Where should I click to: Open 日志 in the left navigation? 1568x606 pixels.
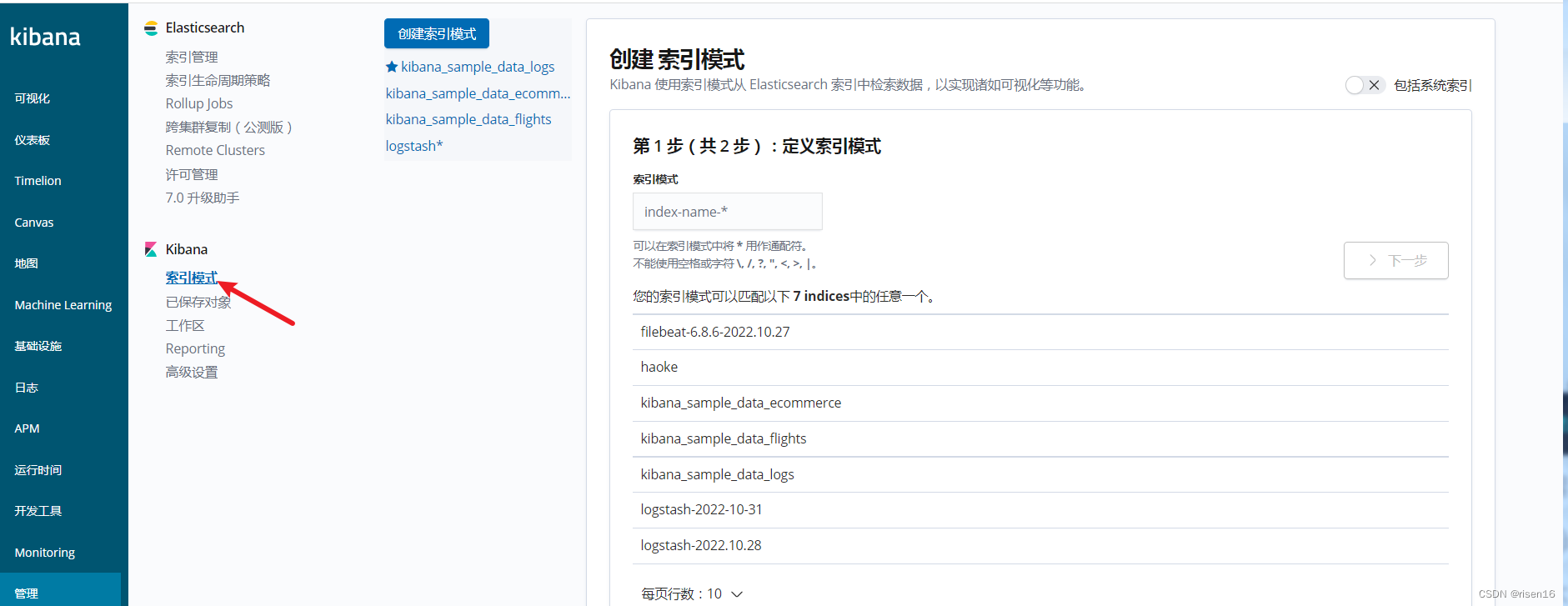26,388
